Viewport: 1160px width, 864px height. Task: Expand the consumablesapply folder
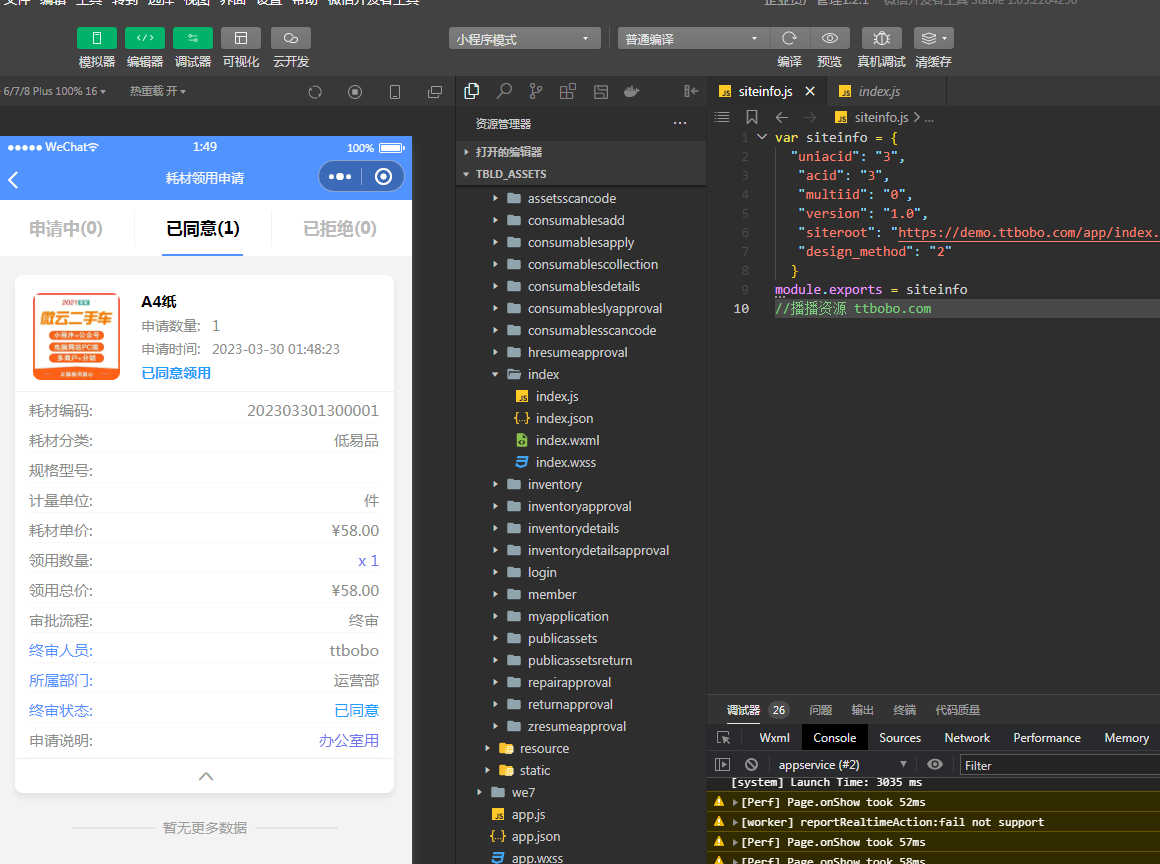tap(580, 243)
